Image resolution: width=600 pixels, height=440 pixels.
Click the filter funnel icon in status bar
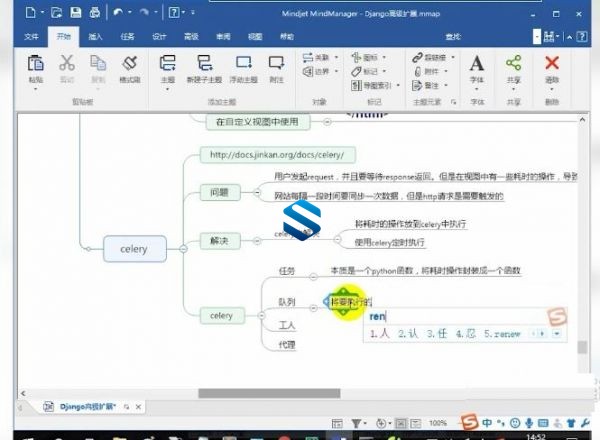coord(356,423)
